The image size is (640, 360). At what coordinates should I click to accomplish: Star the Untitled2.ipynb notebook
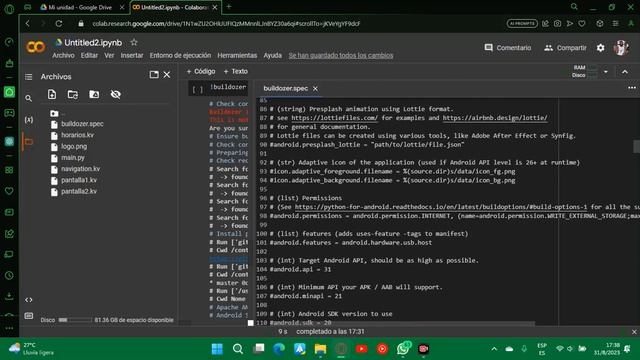pyautogui.click(x=134, y=42)
